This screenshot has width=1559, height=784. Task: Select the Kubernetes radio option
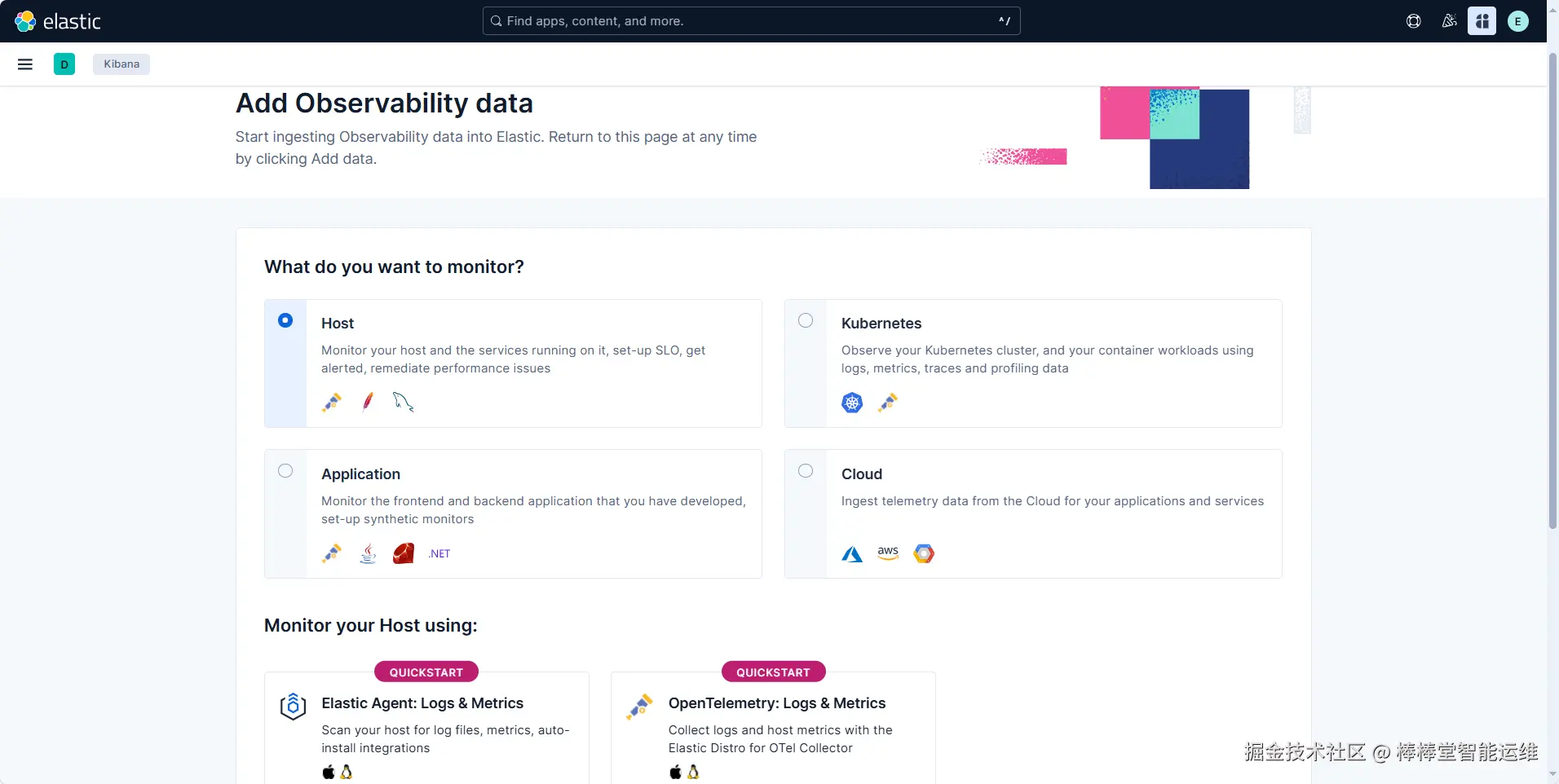point(806,320)
